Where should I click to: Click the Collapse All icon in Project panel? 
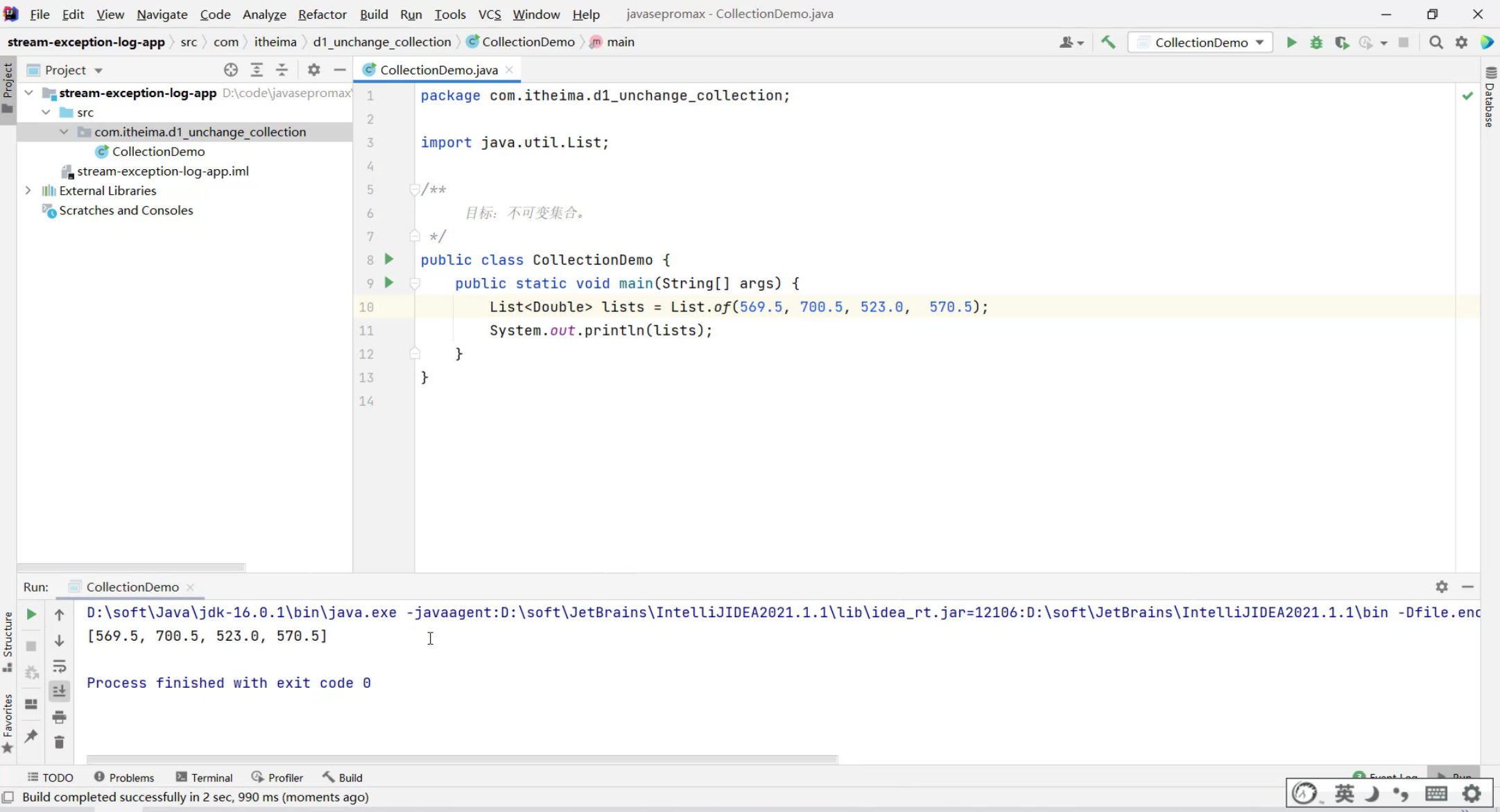[282, 70]
